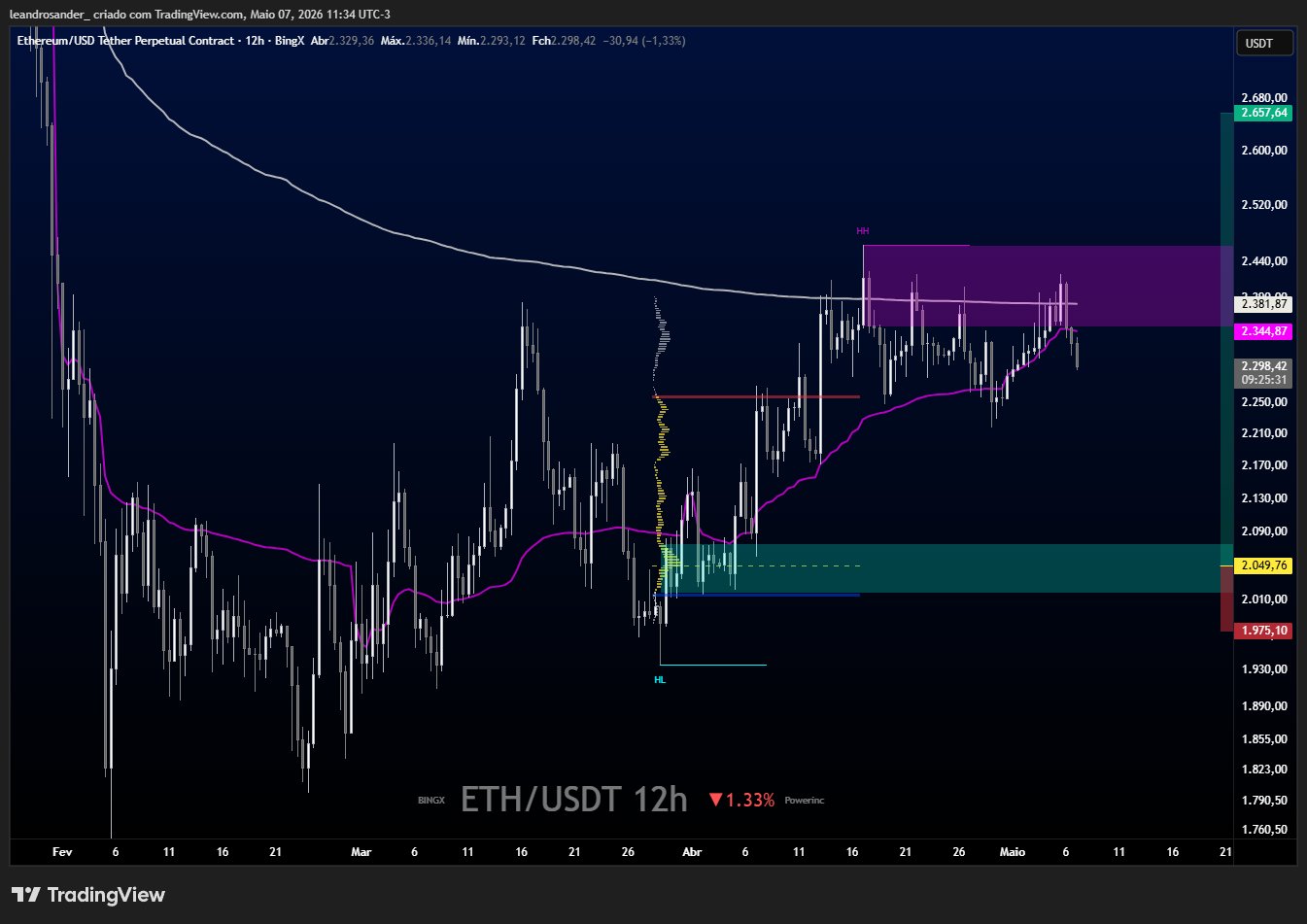This screenshot has height=924, width=1307.
Task: Click the Maio label on time axis
Action: [x=1013, y=852]
